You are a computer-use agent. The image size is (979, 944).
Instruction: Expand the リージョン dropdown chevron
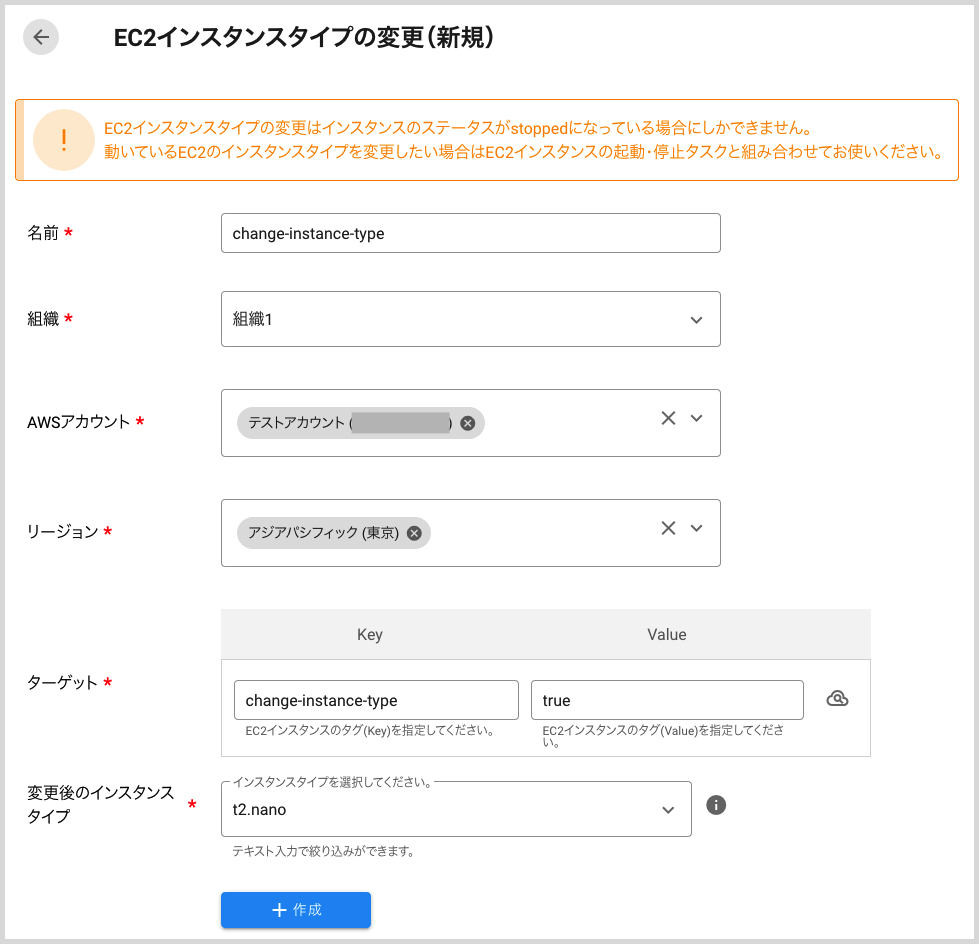pos(697,529)
